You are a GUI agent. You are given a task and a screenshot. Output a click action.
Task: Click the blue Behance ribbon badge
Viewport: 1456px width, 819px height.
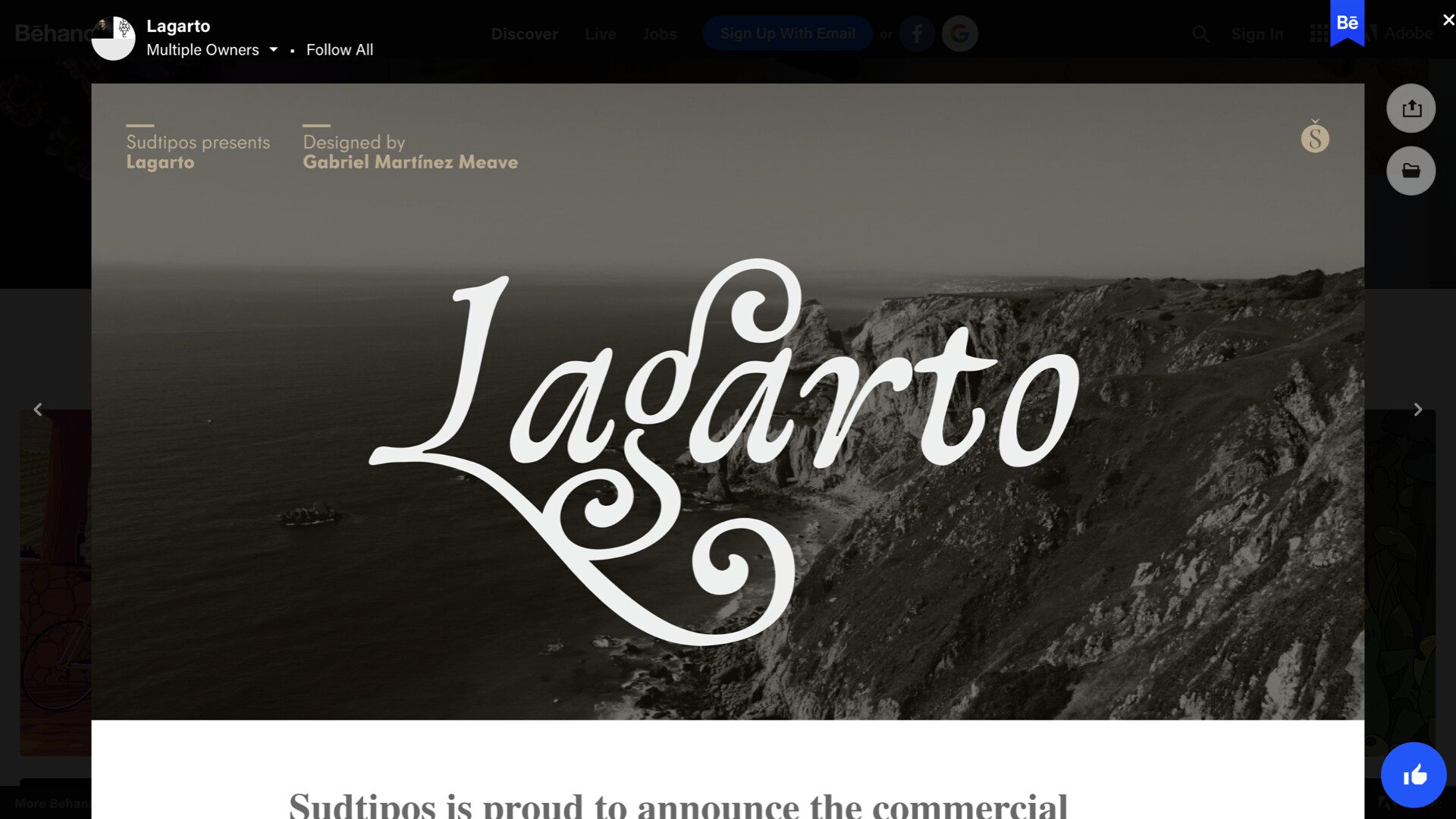[x=1347, y=23]
